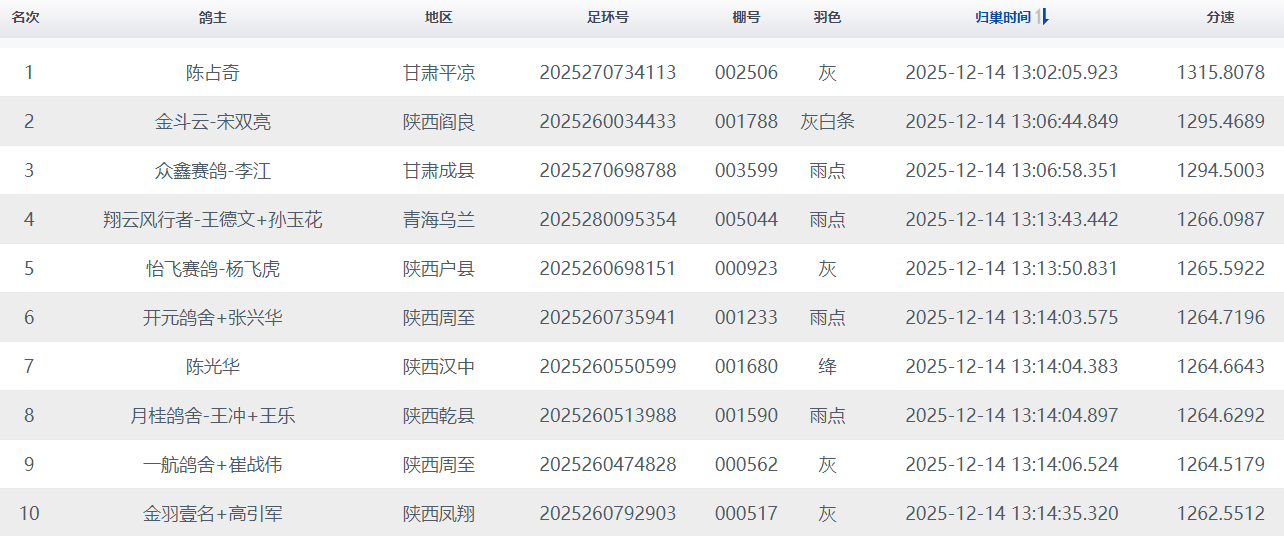This screenshot has height=536, width=1284.
Task: Sort by the 归巢时间 column header
Action: [1002, 18]
